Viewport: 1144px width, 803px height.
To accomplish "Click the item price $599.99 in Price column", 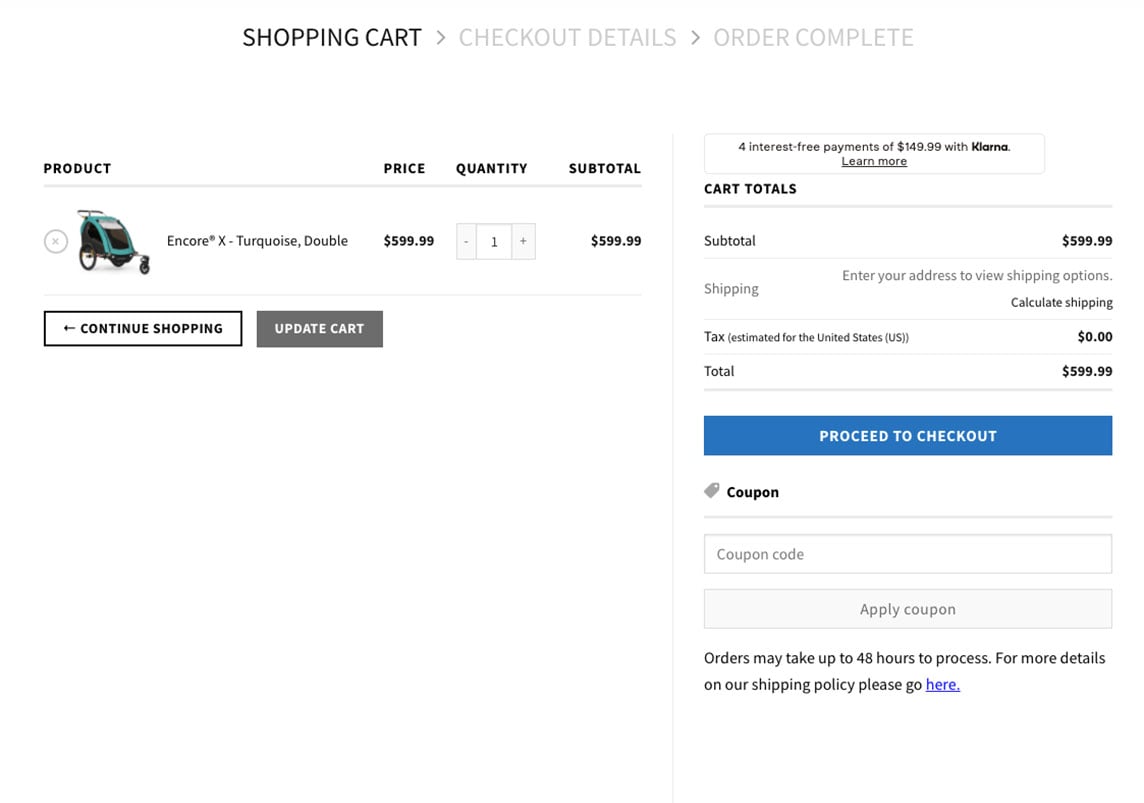I will point(409,241).
